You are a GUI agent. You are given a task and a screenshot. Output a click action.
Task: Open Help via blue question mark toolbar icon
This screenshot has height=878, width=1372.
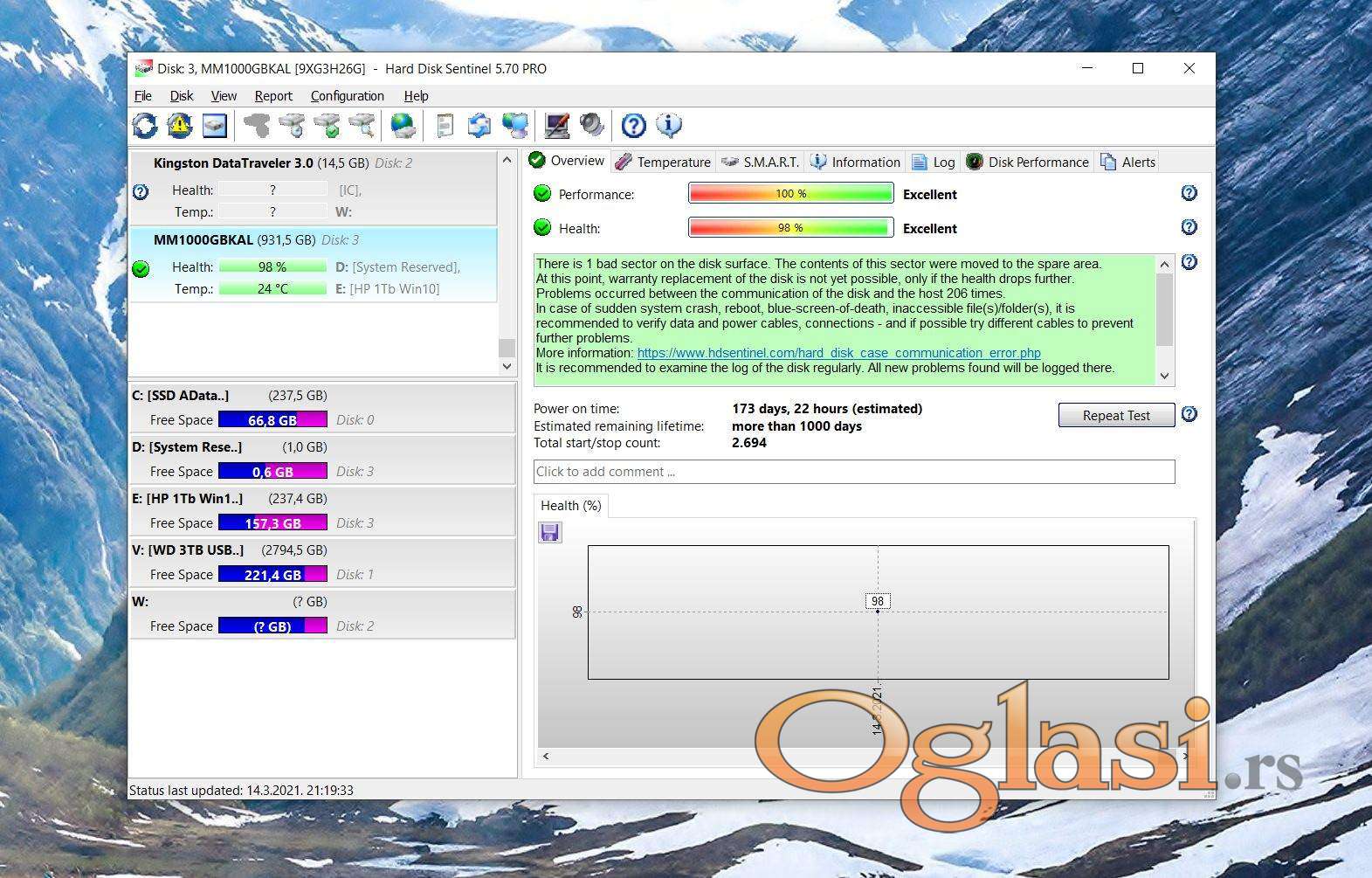tap(633, 126)
